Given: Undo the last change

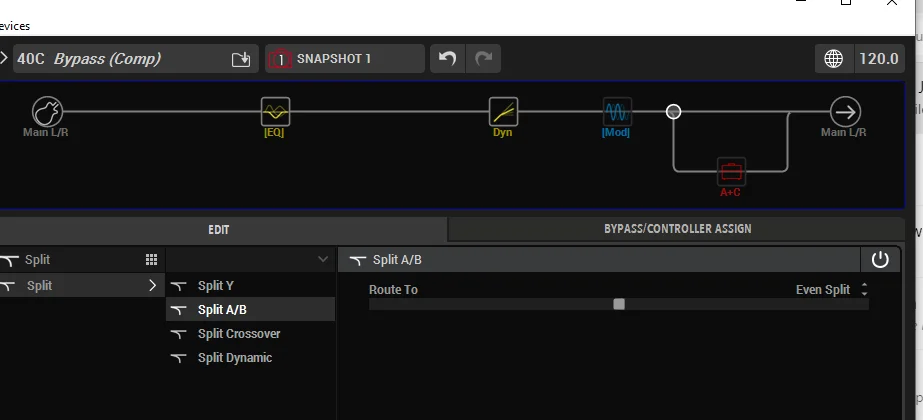Looking at the screenshot, I should point(447,59).
